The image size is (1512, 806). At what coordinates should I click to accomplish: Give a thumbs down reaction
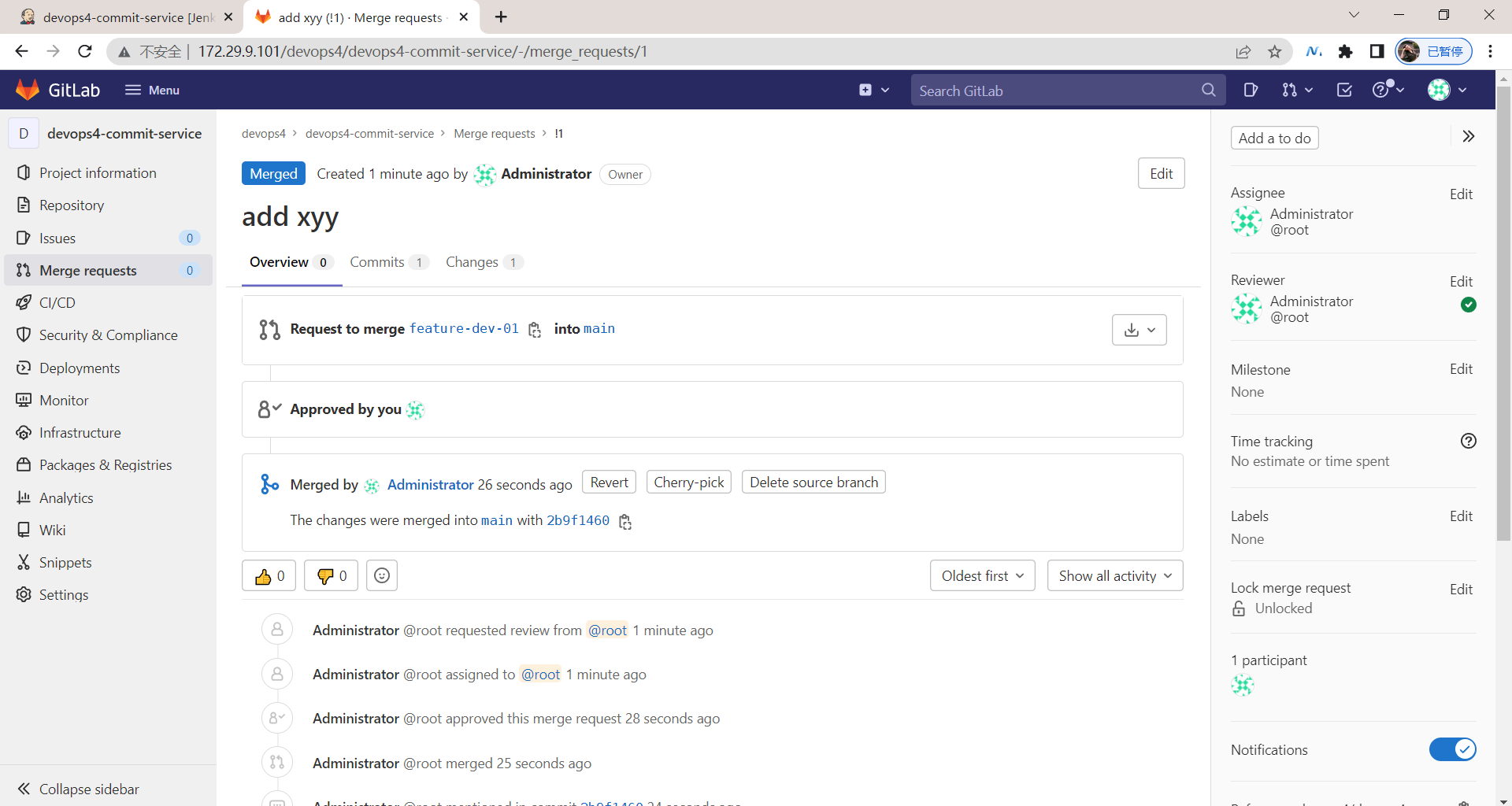tap(331, 575)
